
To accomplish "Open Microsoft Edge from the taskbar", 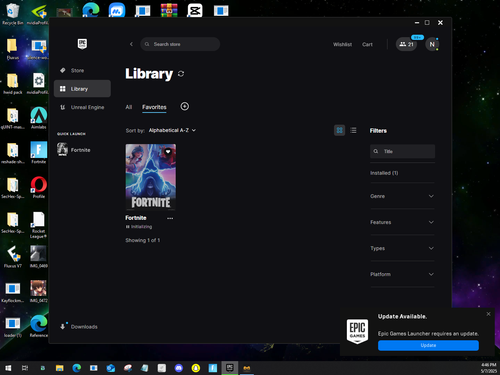I will tap(77, 368).
